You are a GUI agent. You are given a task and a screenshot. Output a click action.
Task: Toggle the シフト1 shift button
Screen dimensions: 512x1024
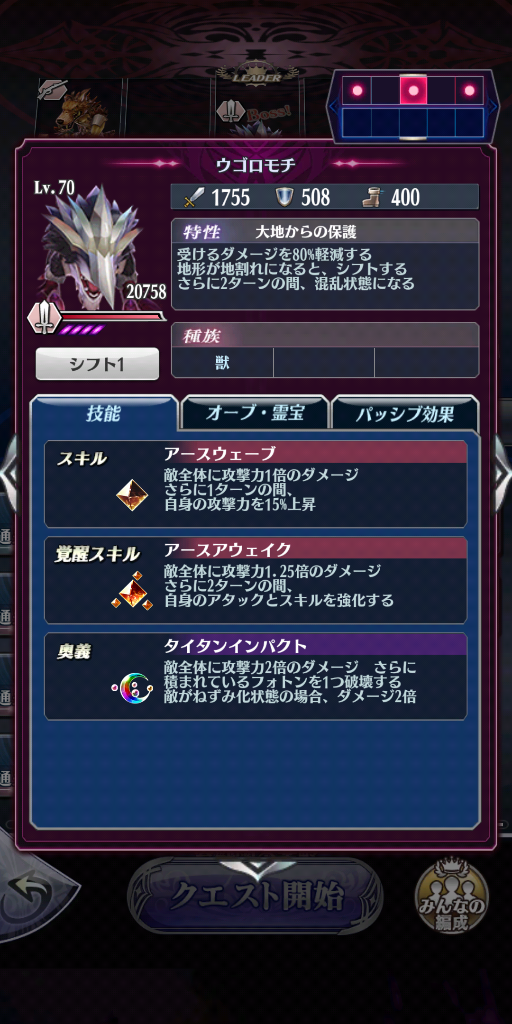(x=97, y=364)
